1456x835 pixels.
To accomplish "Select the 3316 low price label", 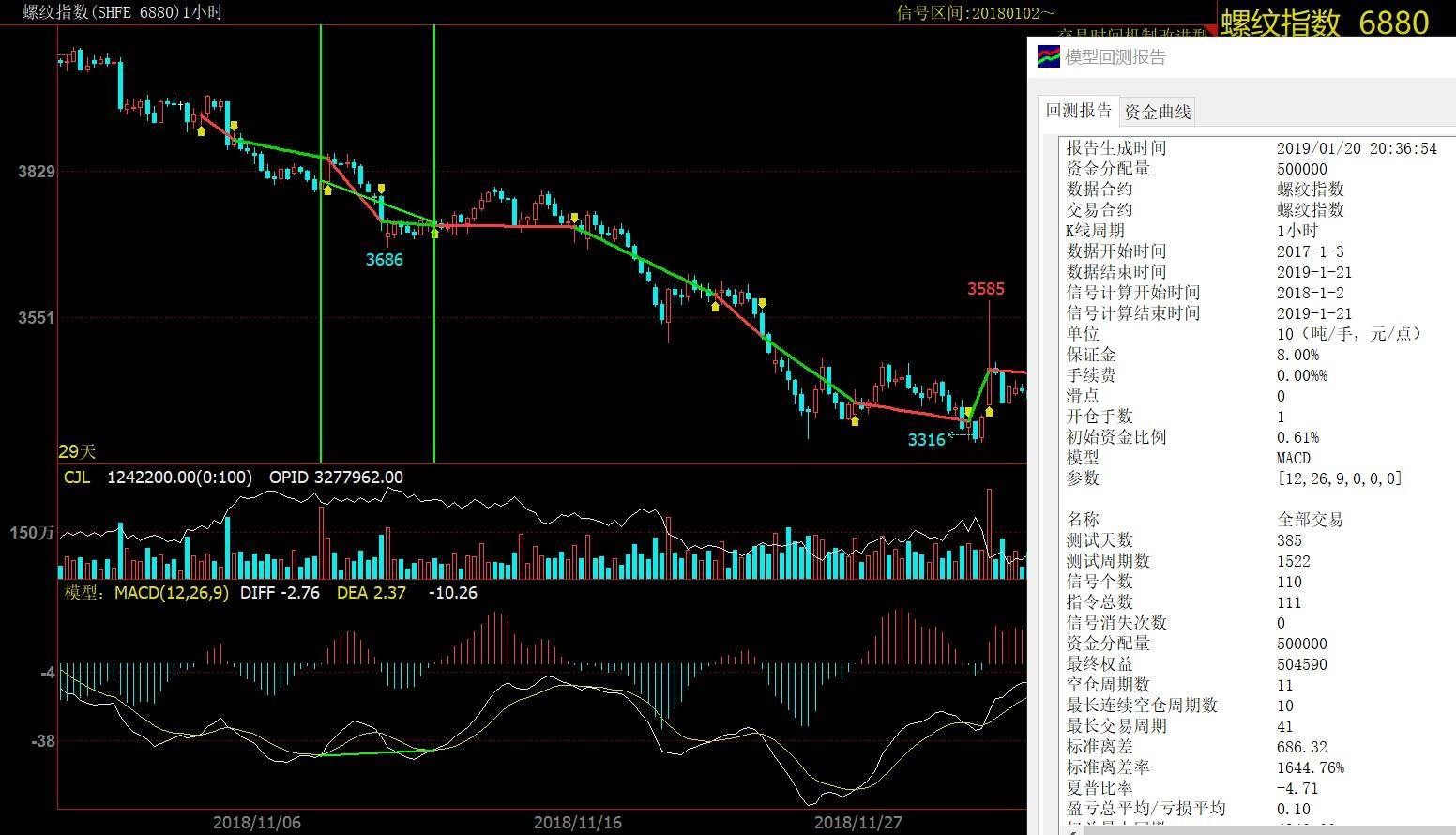I will click(927, 440).
